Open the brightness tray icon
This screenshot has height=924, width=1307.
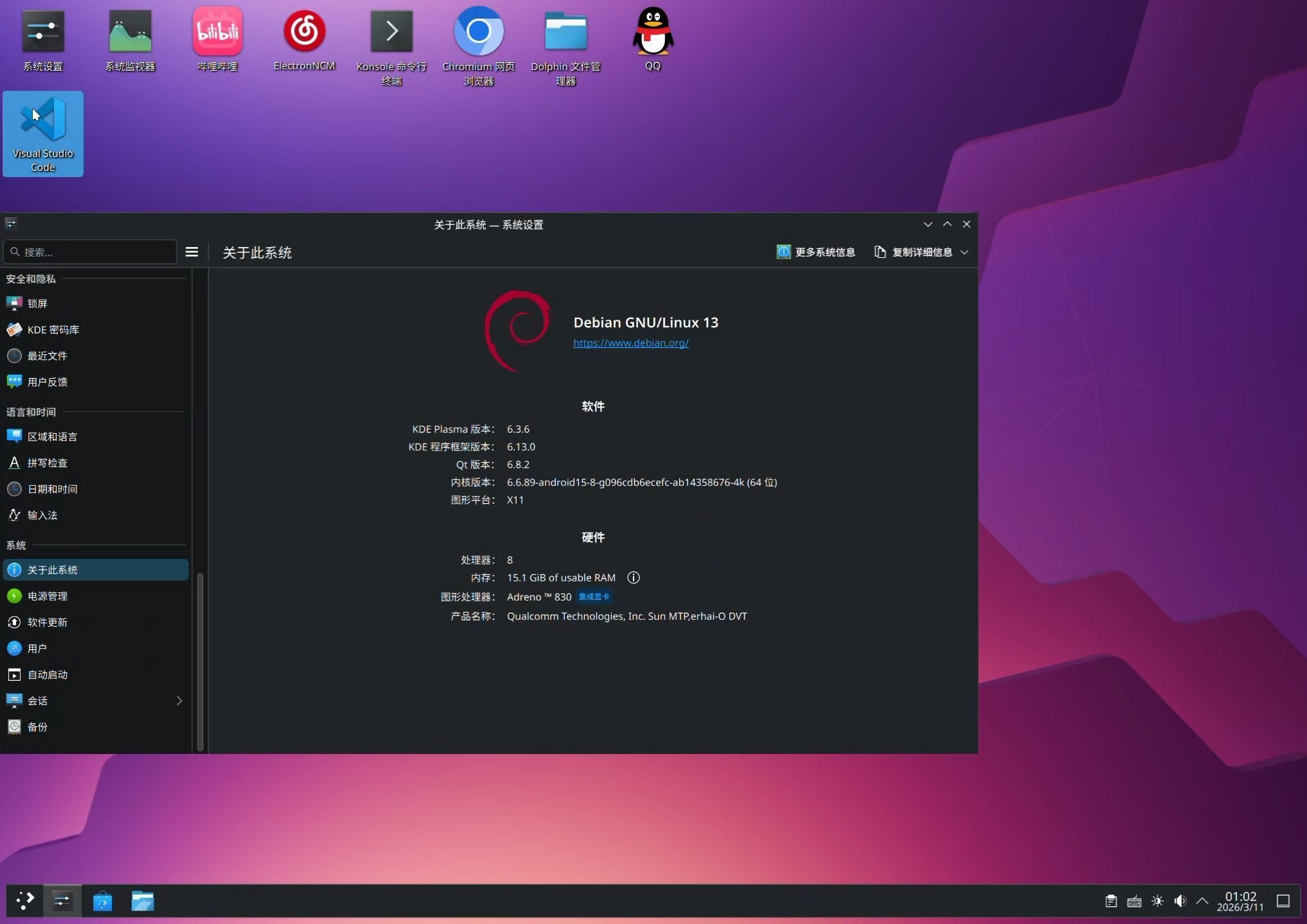point(1157,901)
